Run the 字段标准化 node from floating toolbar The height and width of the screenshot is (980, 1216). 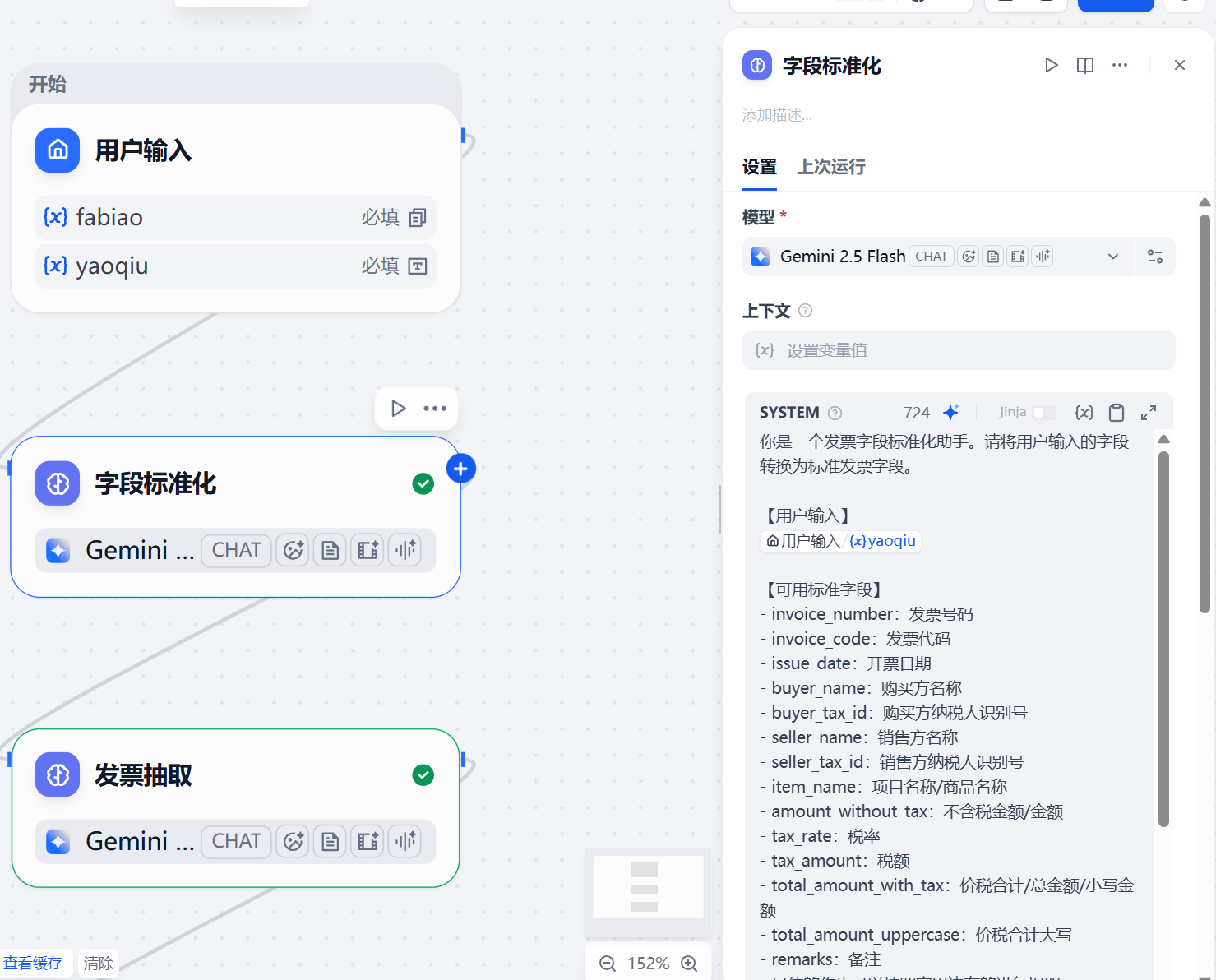399,409
